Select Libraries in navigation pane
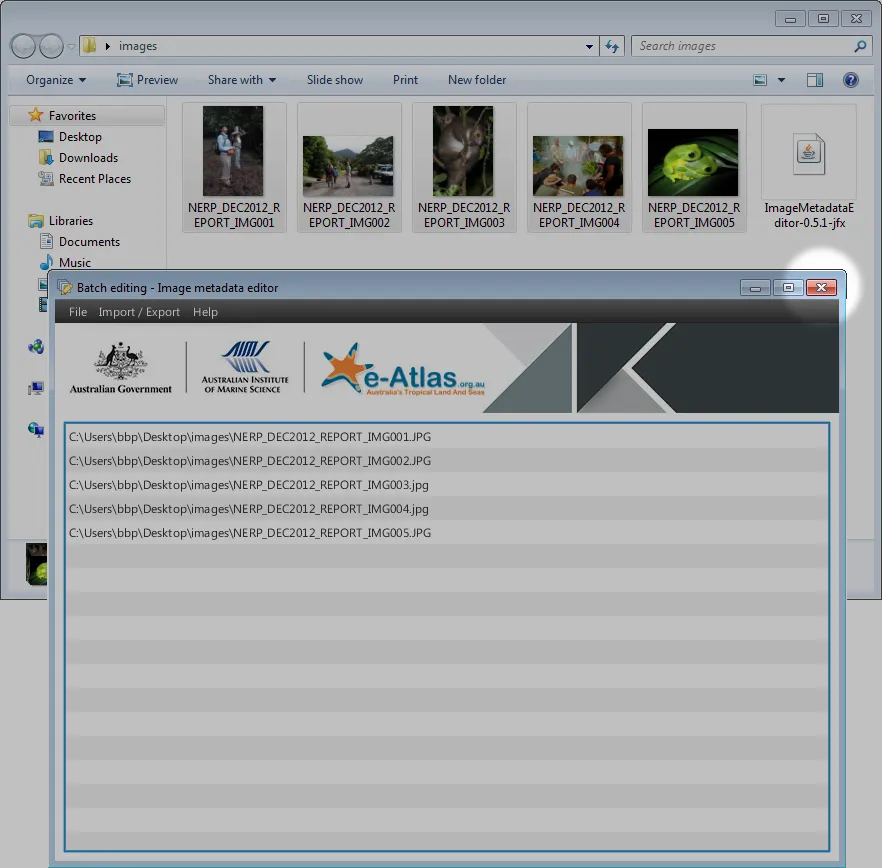Viewport: 882px width, 868px height. click(x=70, y=221)
